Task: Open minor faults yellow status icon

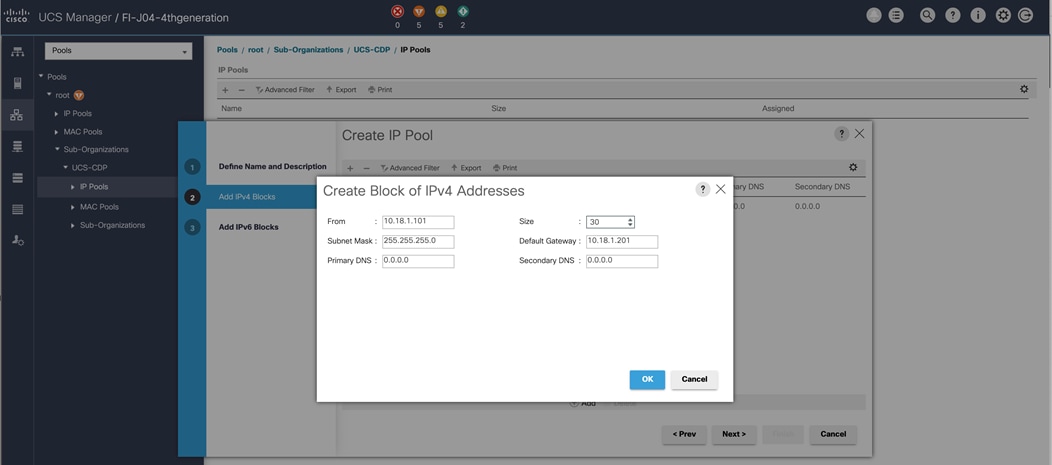Action: click(441, 11)
